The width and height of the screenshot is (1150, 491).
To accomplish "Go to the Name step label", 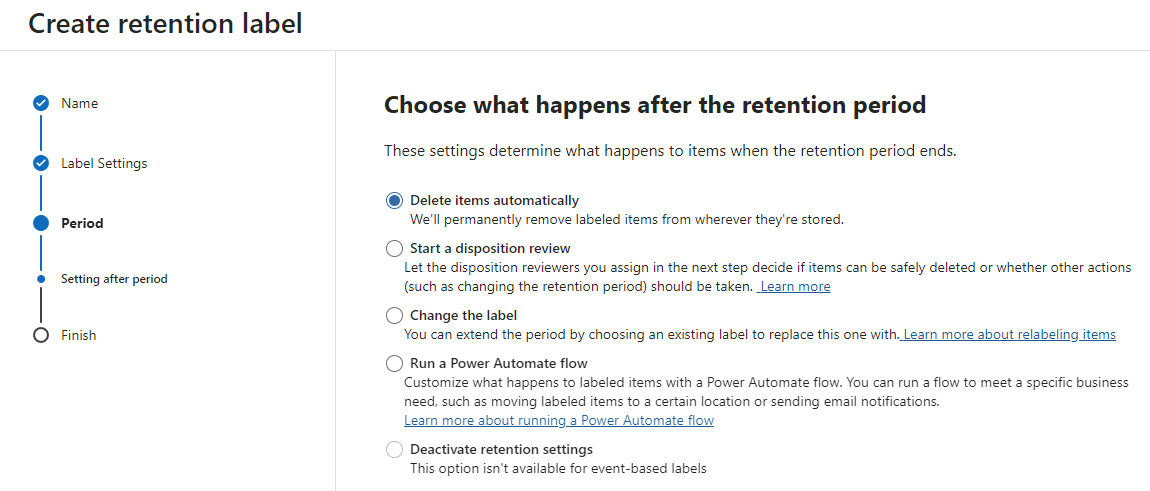I will 79,103.
